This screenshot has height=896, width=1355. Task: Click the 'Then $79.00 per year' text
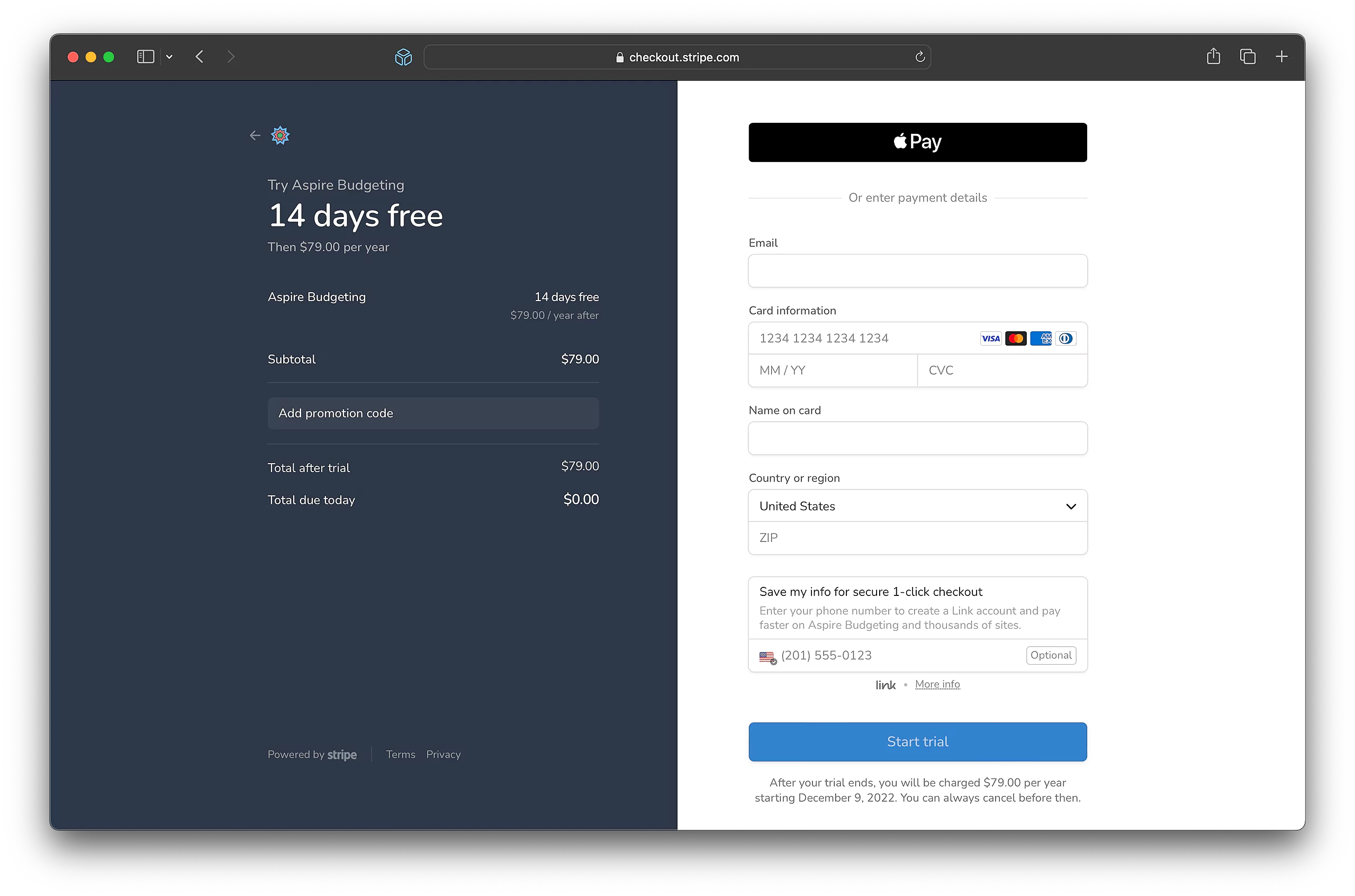(x=328, y=248)
